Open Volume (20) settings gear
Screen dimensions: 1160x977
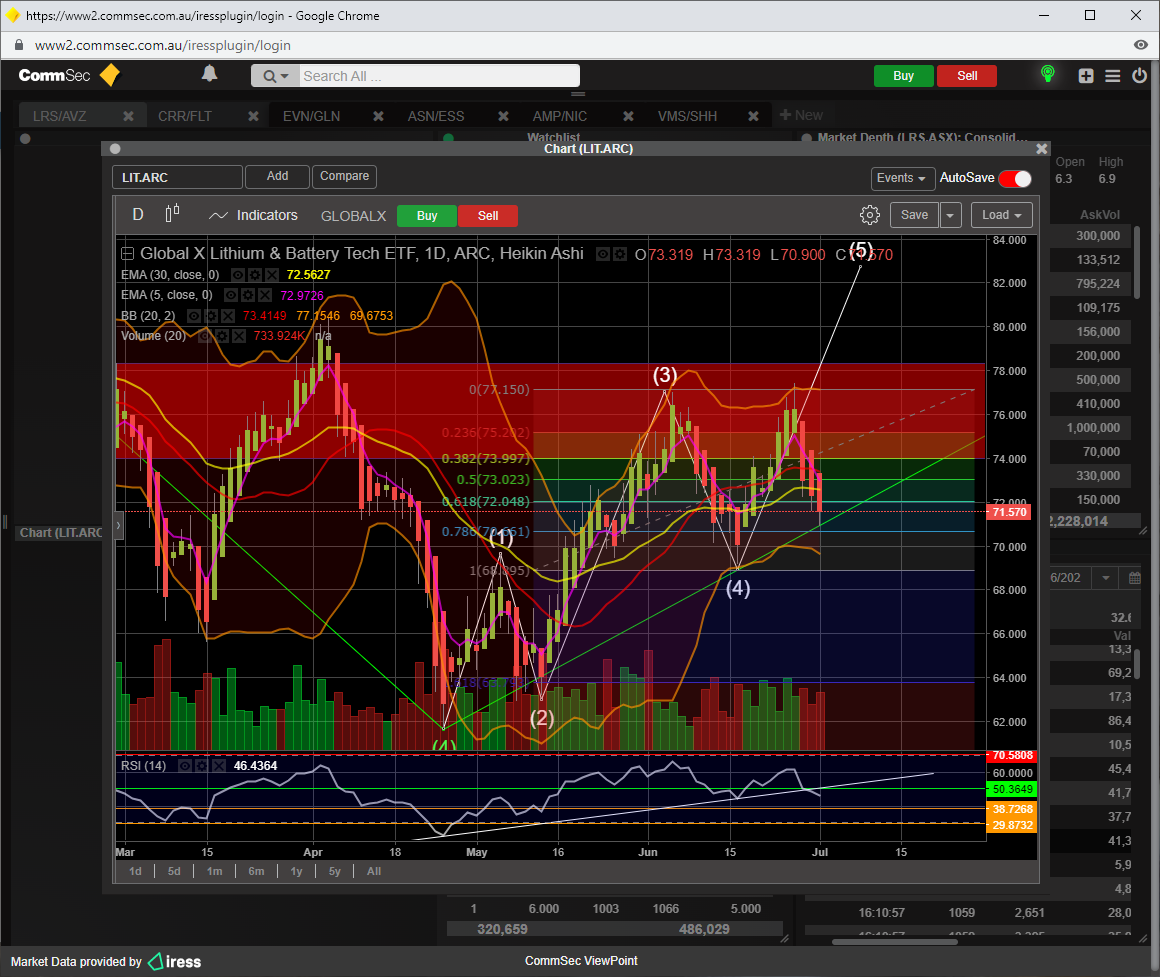[x=222, y=337]
